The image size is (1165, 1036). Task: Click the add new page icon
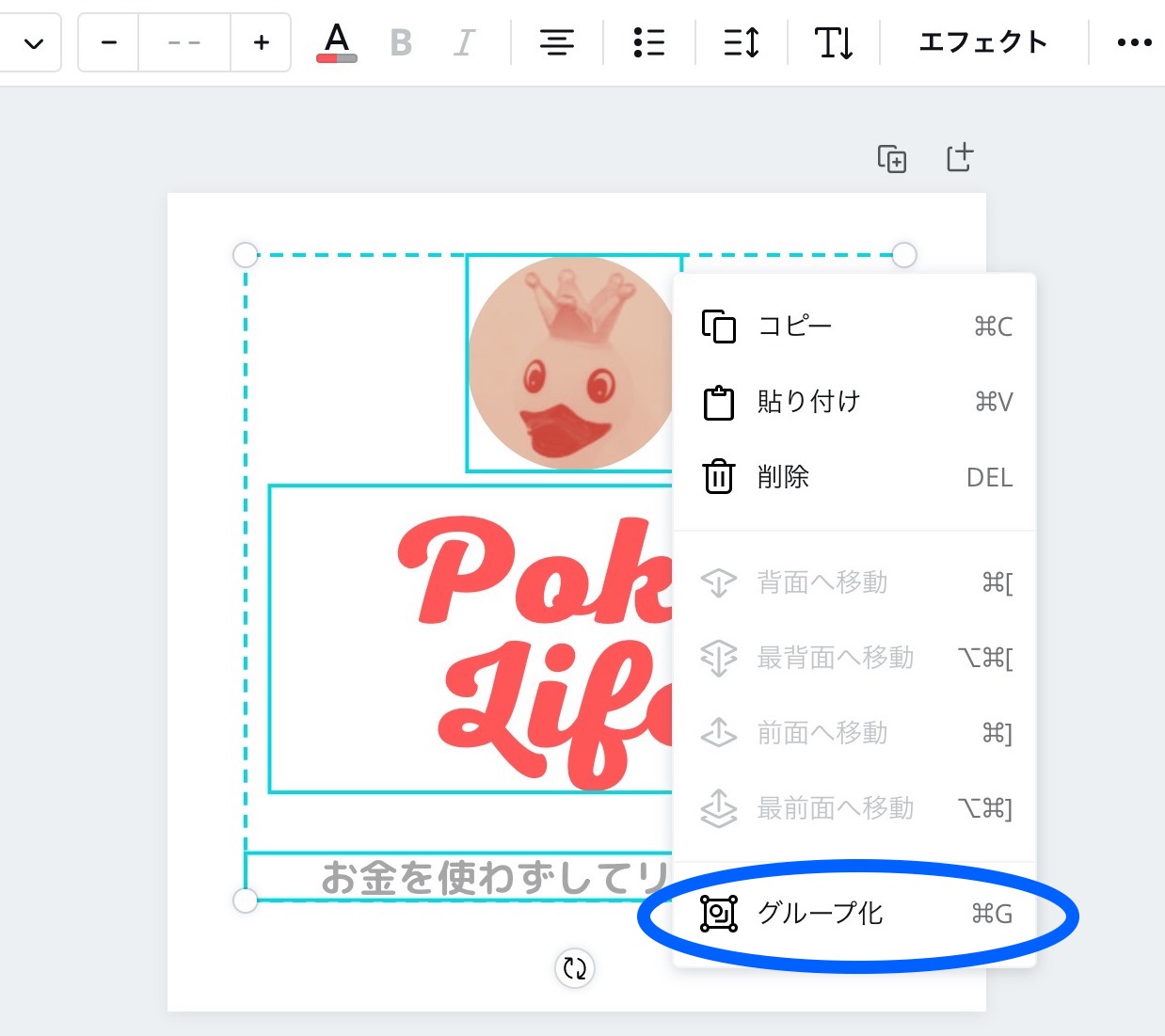coord(959,158)
